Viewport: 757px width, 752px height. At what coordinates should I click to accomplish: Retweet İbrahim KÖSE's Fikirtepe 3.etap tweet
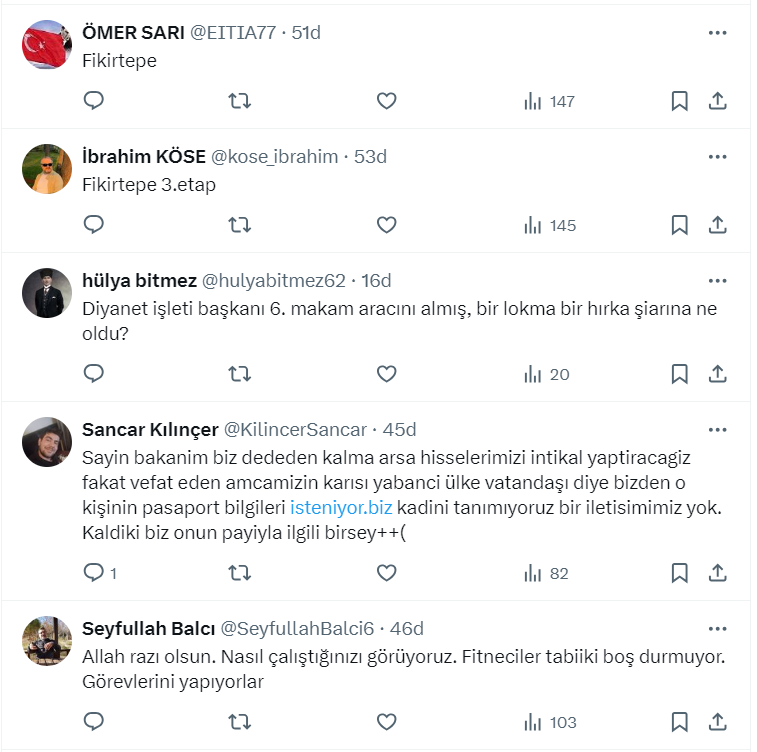click(x=240, y=225)
